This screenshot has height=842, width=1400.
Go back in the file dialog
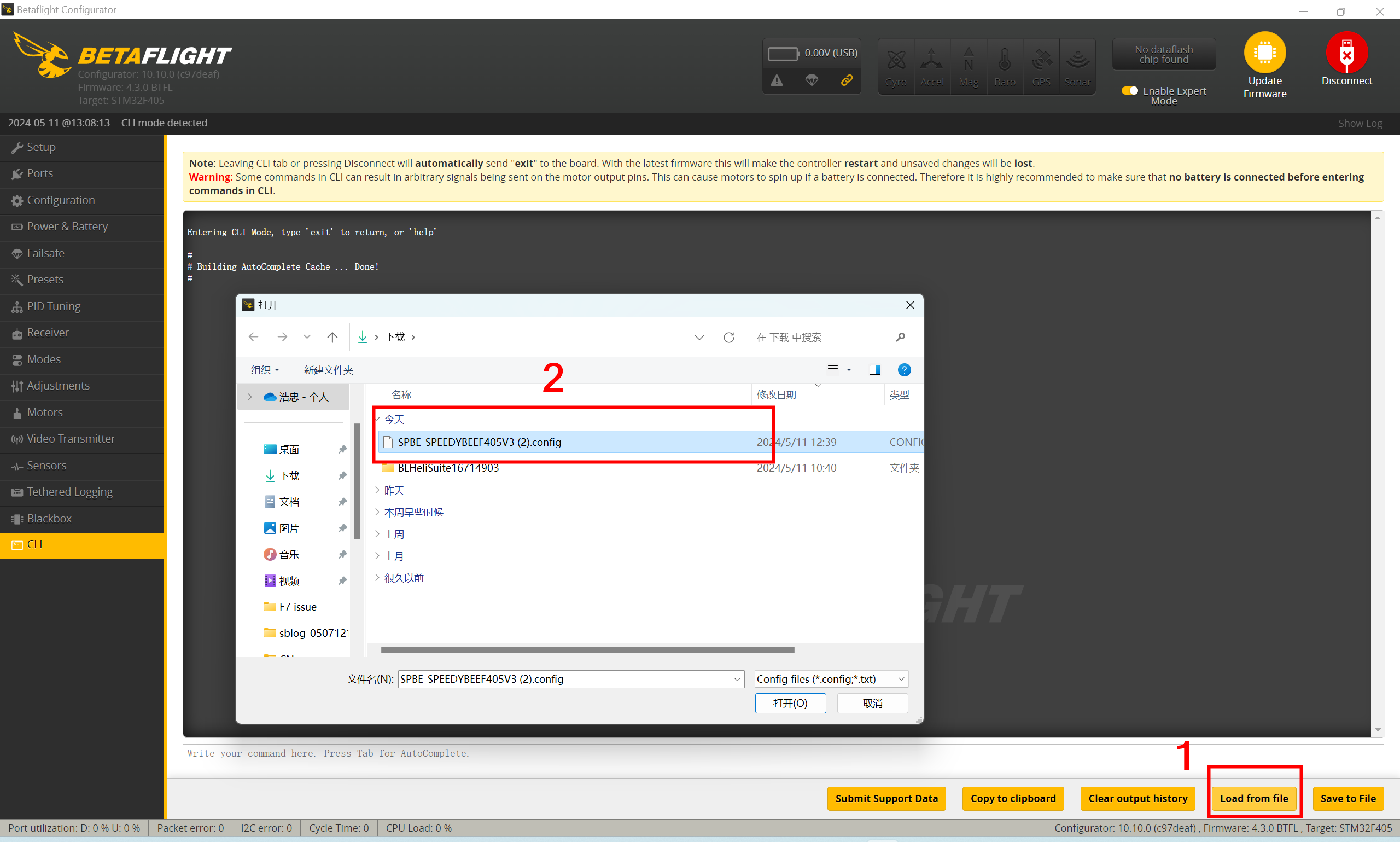[253, 337]
